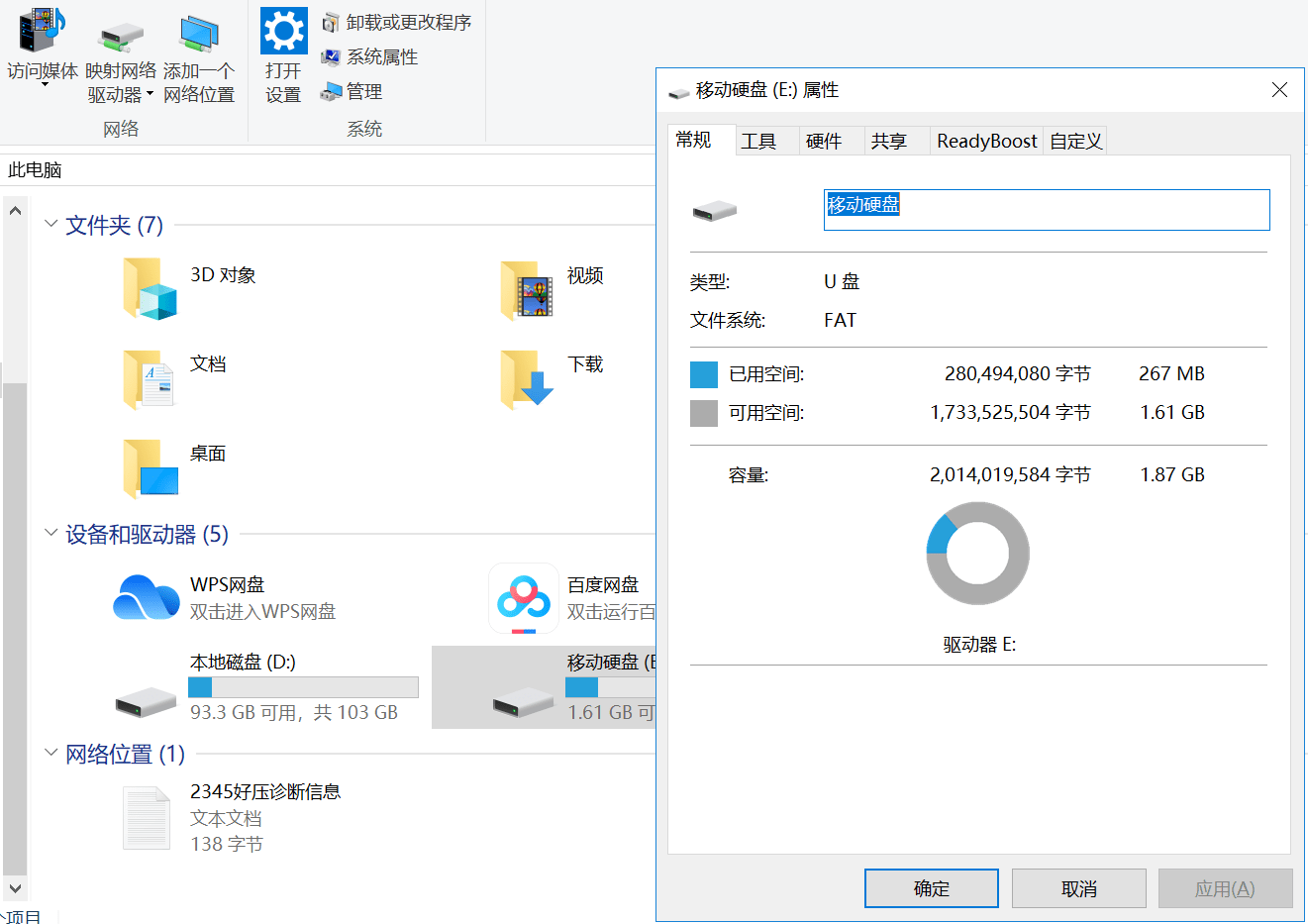Switch to the ReadyBoost tab
The image size is (1308, 924).
(x=985, y=141)
